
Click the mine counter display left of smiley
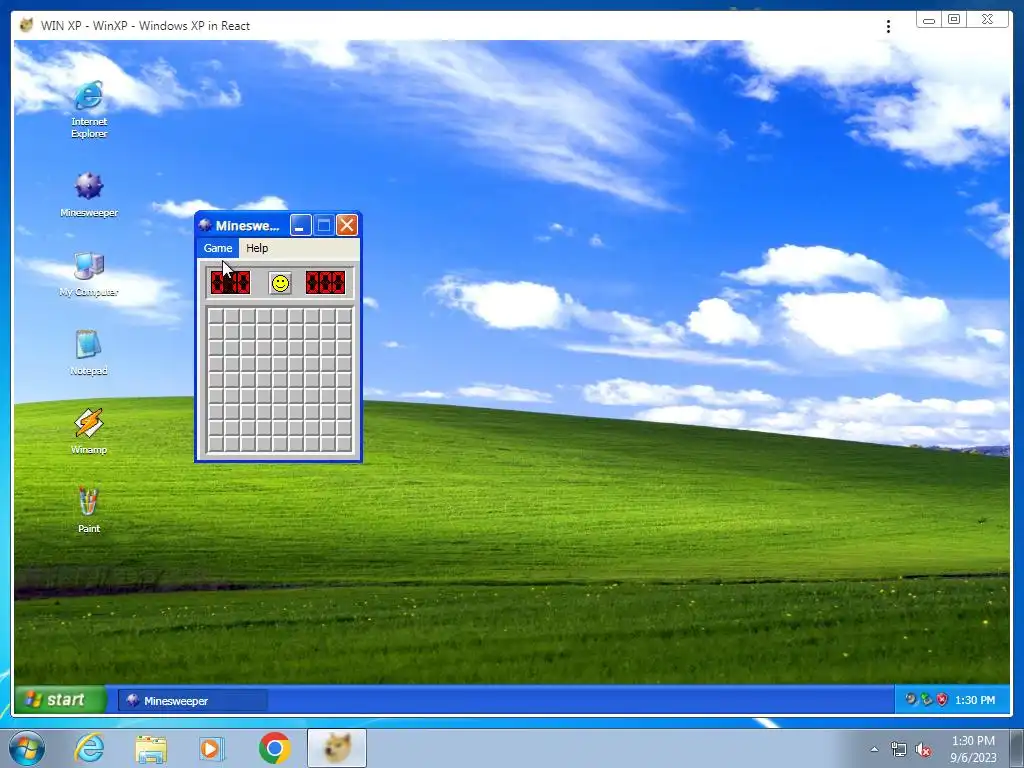231,283
